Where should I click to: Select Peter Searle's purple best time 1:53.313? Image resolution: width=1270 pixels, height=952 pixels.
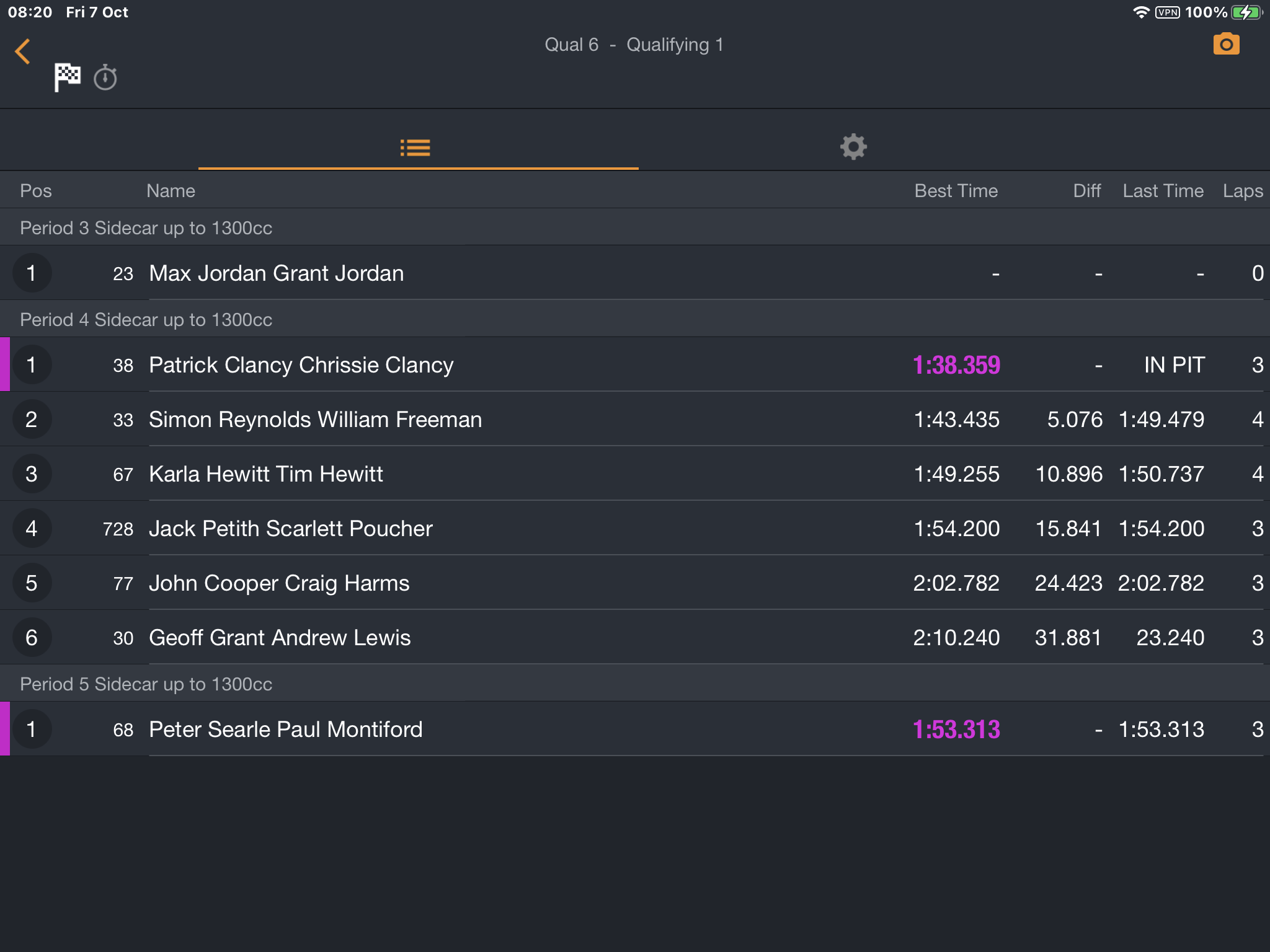pyautogui.click(x=956, y=729)
